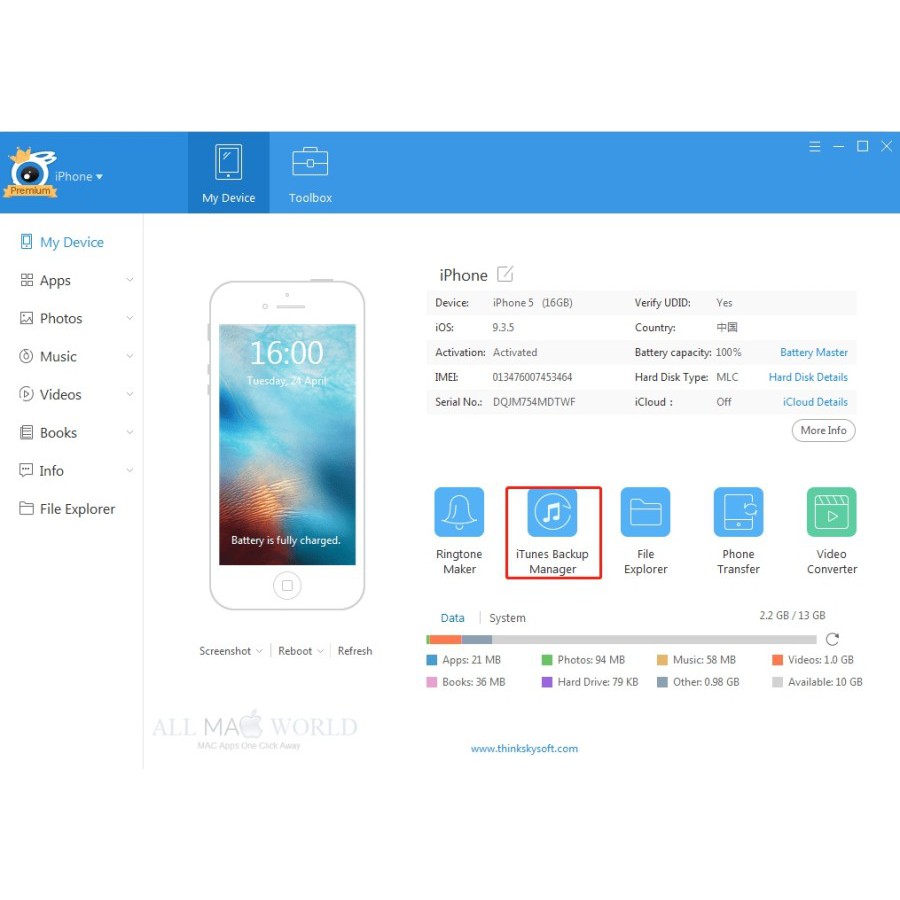Select the serial number DQJM754MDTWF
This screenshot has height=900, width=900.
[x=534, y=402]
